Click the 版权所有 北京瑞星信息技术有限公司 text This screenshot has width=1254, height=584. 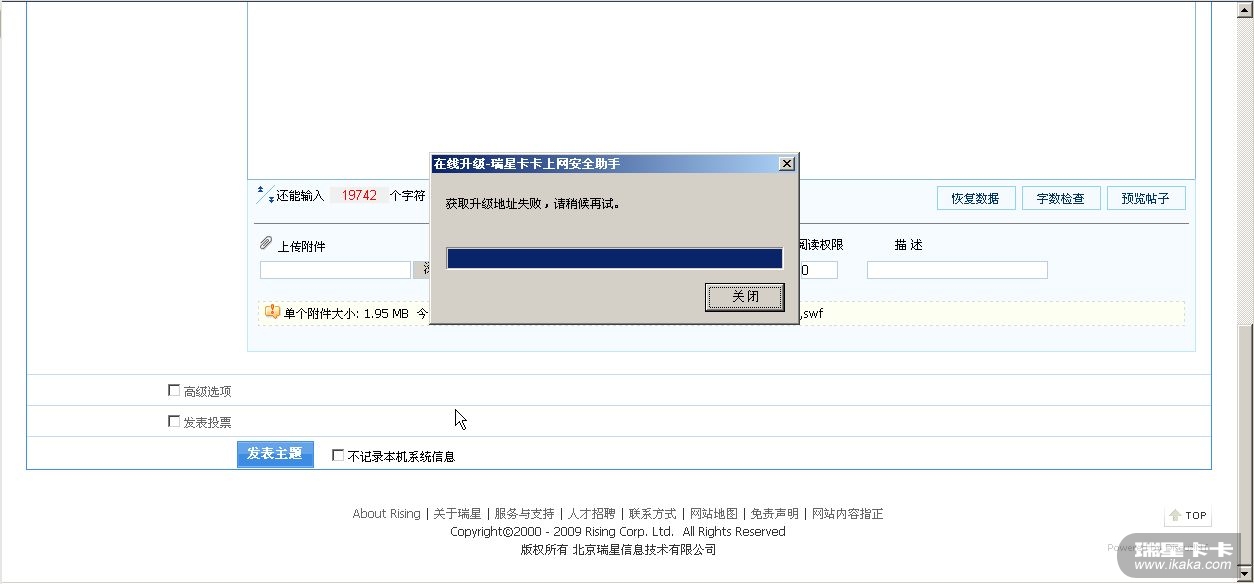pyautogui.click(x=618, y=549)
